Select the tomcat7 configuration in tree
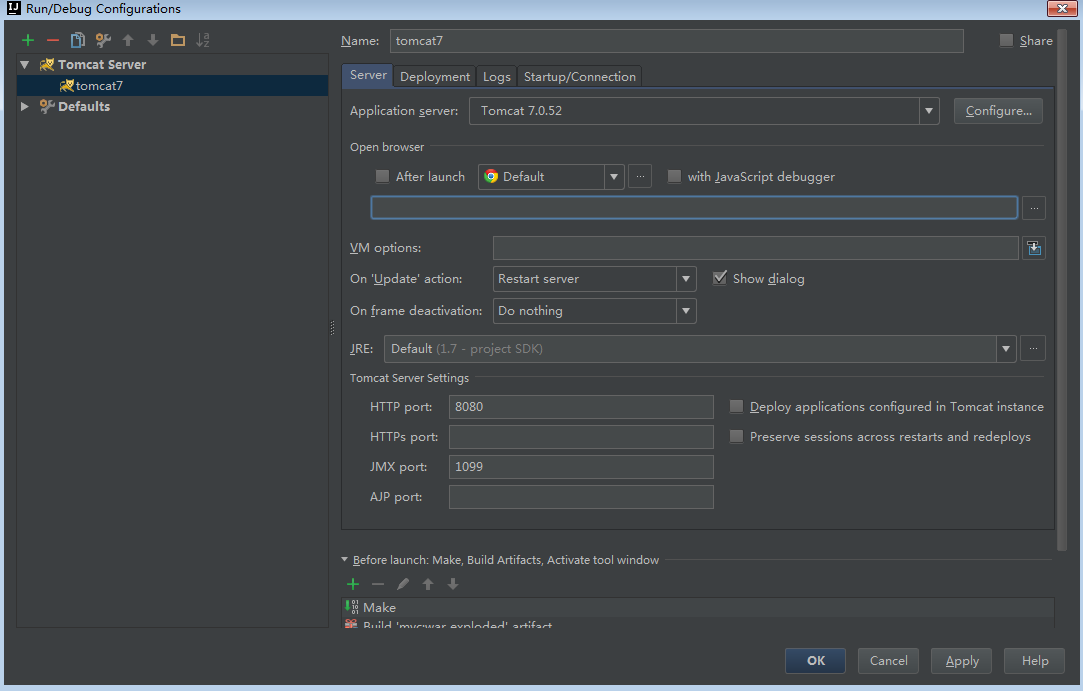 [99, 86]
